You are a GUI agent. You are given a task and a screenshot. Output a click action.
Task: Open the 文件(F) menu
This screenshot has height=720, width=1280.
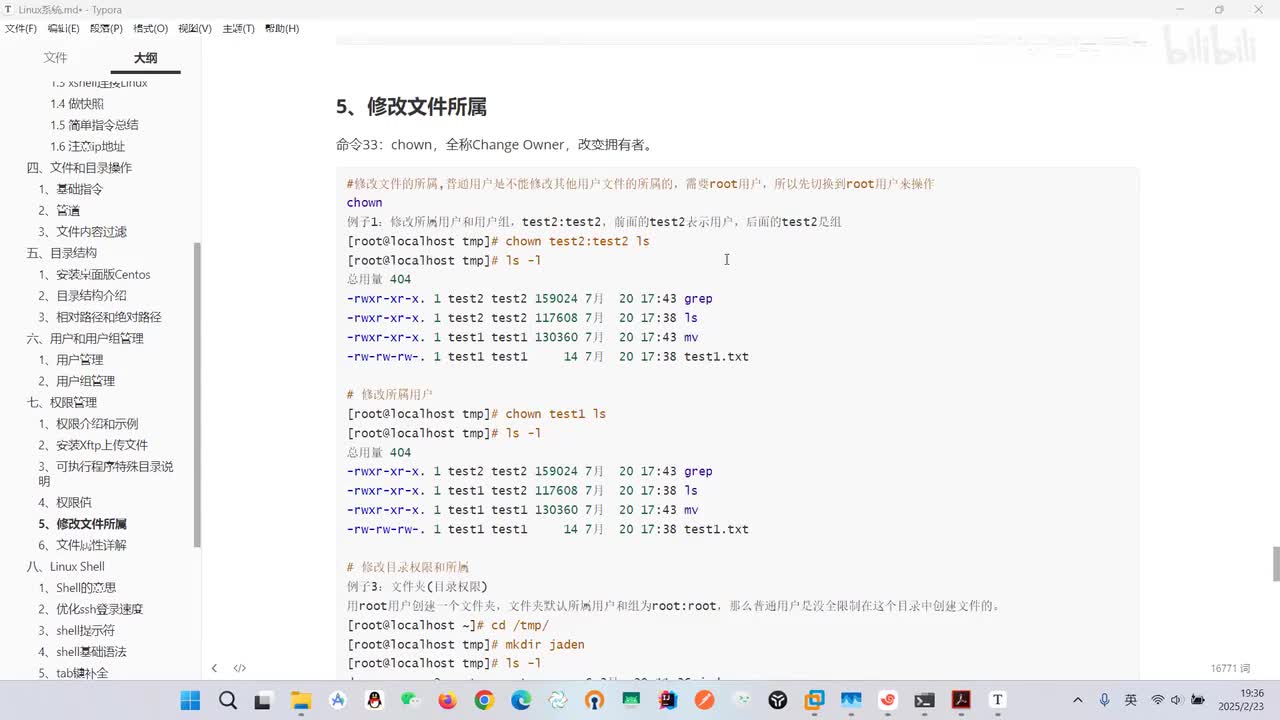point(21,29)
